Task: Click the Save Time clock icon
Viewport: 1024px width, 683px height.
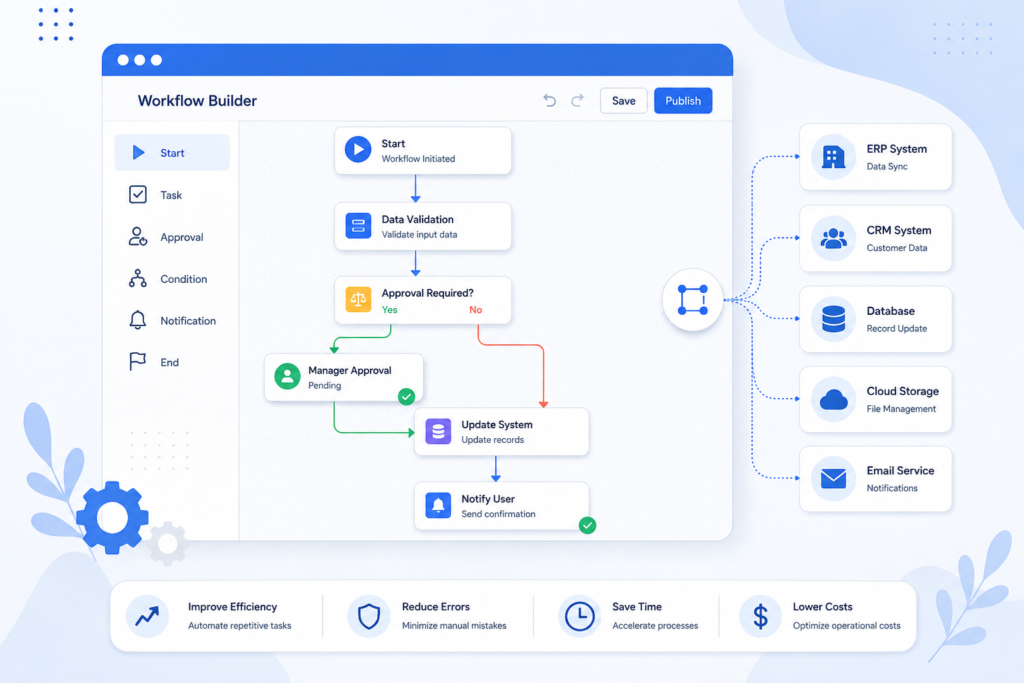Action: point(579,616)
